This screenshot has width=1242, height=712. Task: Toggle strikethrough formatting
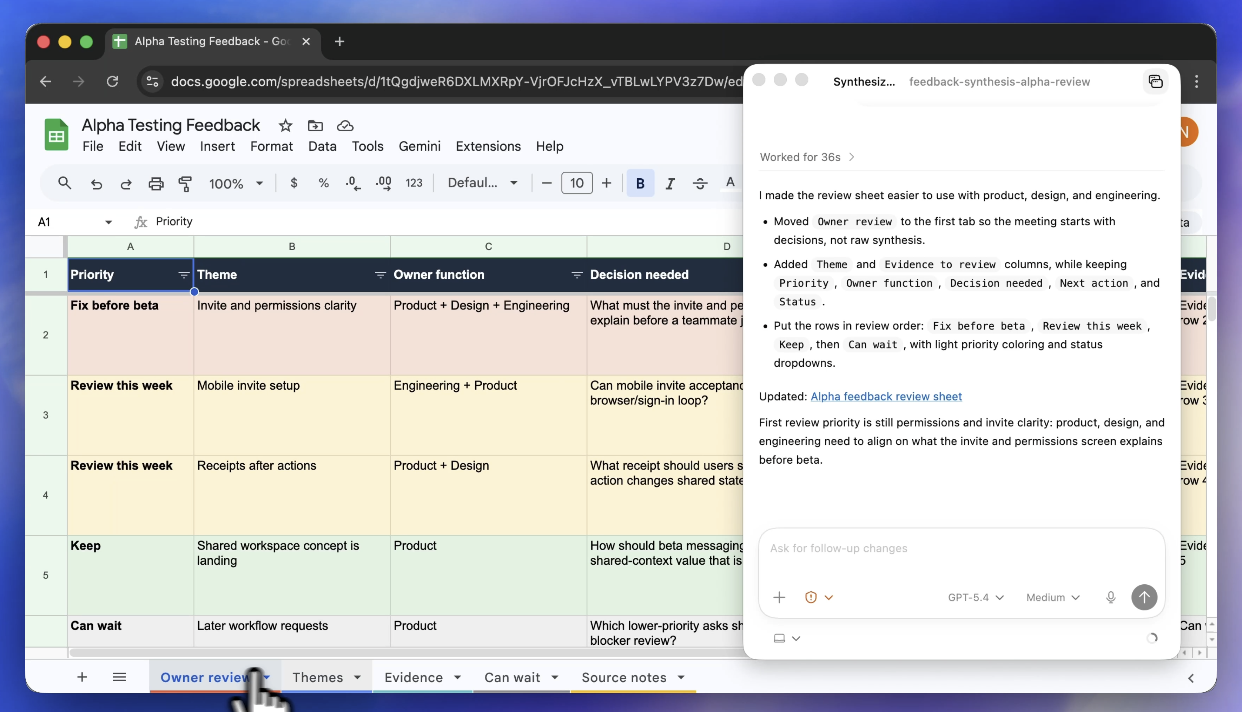[700, 183]
